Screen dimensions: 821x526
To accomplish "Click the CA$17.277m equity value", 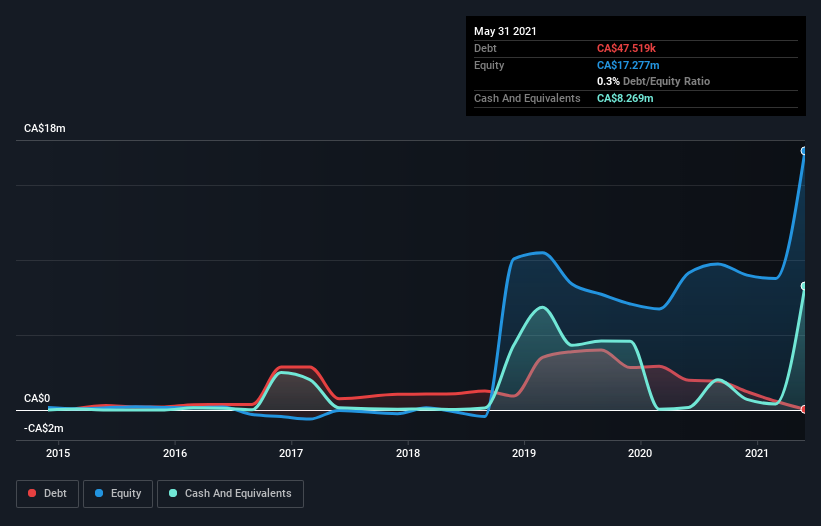I will click(x=628, y=65).
